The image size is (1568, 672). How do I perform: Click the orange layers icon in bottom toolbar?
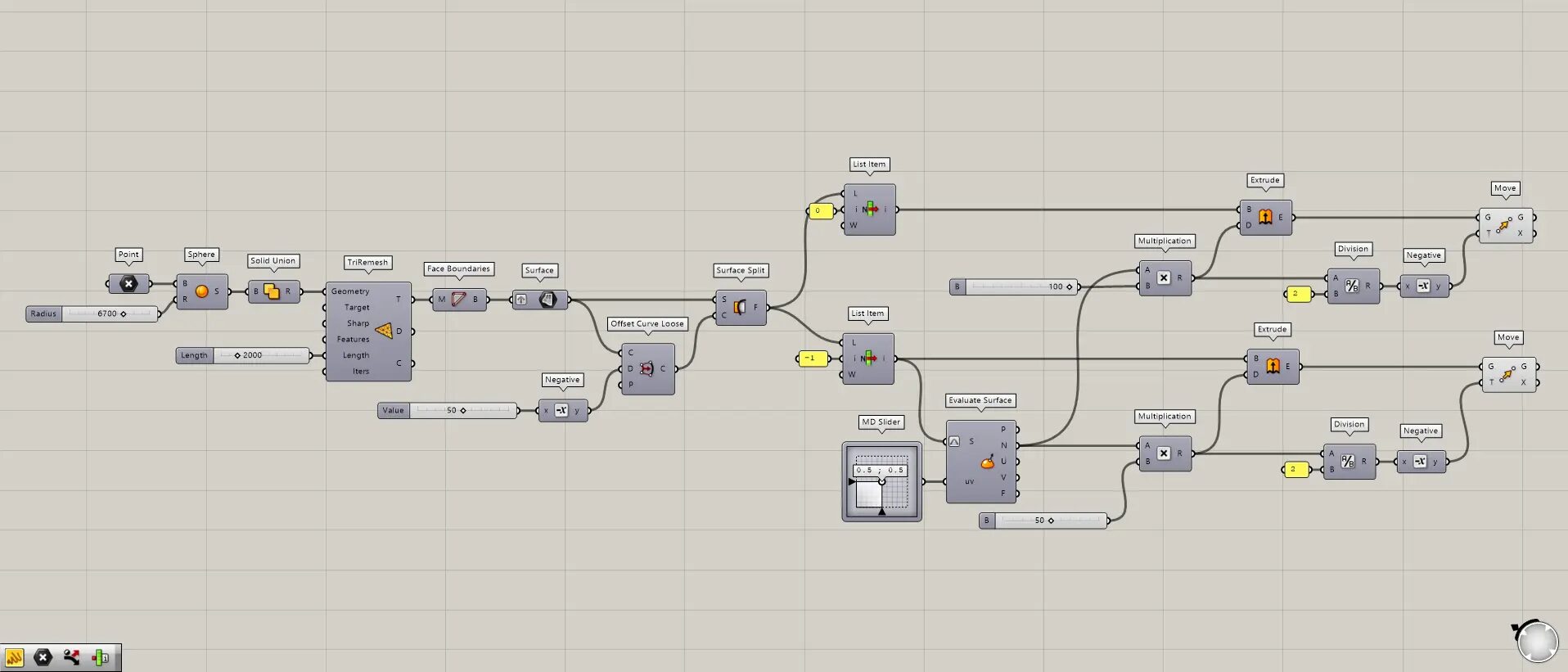pos(15,657)
